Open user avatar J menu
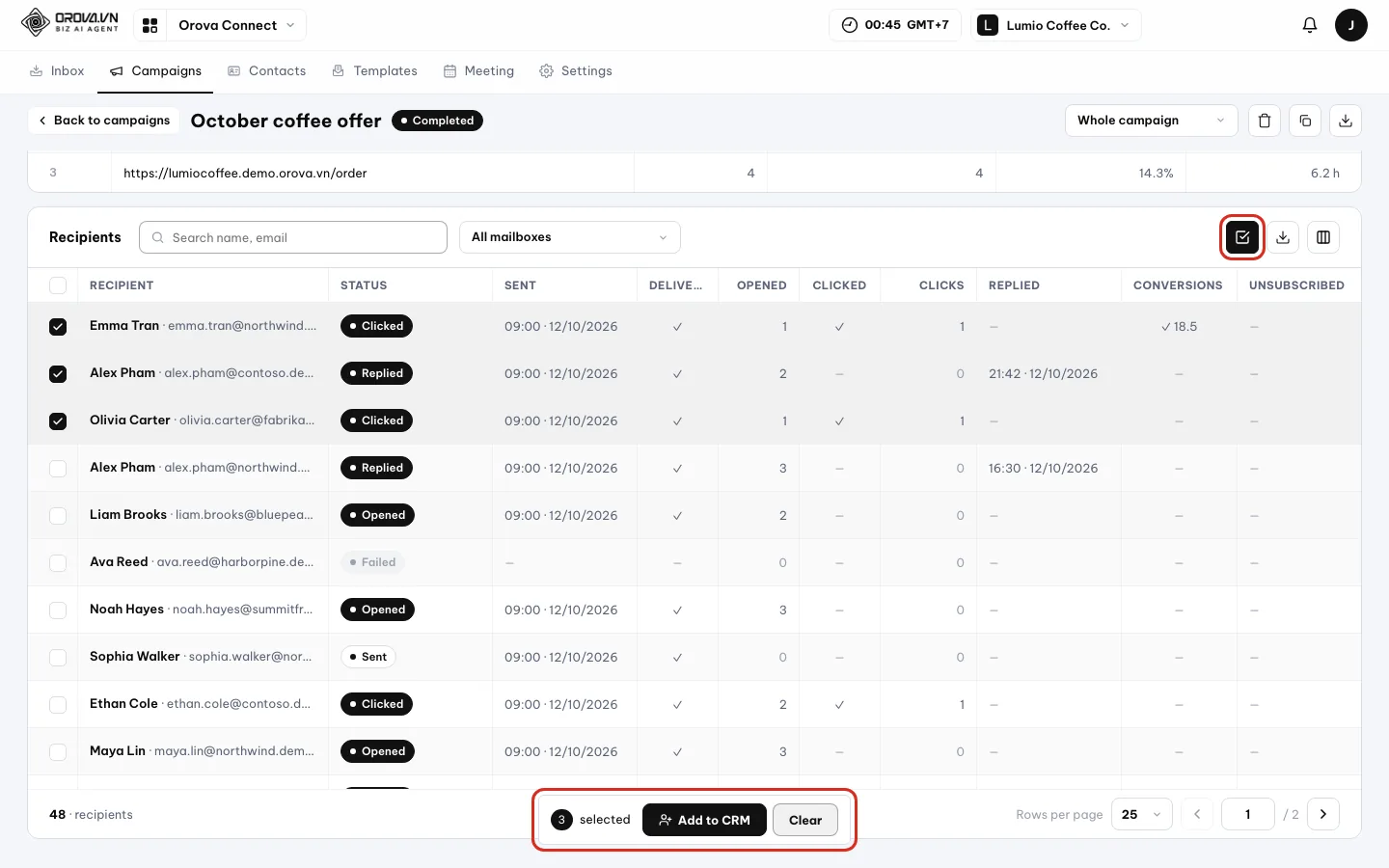Screen dimensions: 1389x868 pyautogui.click(x=1350, y=25)
